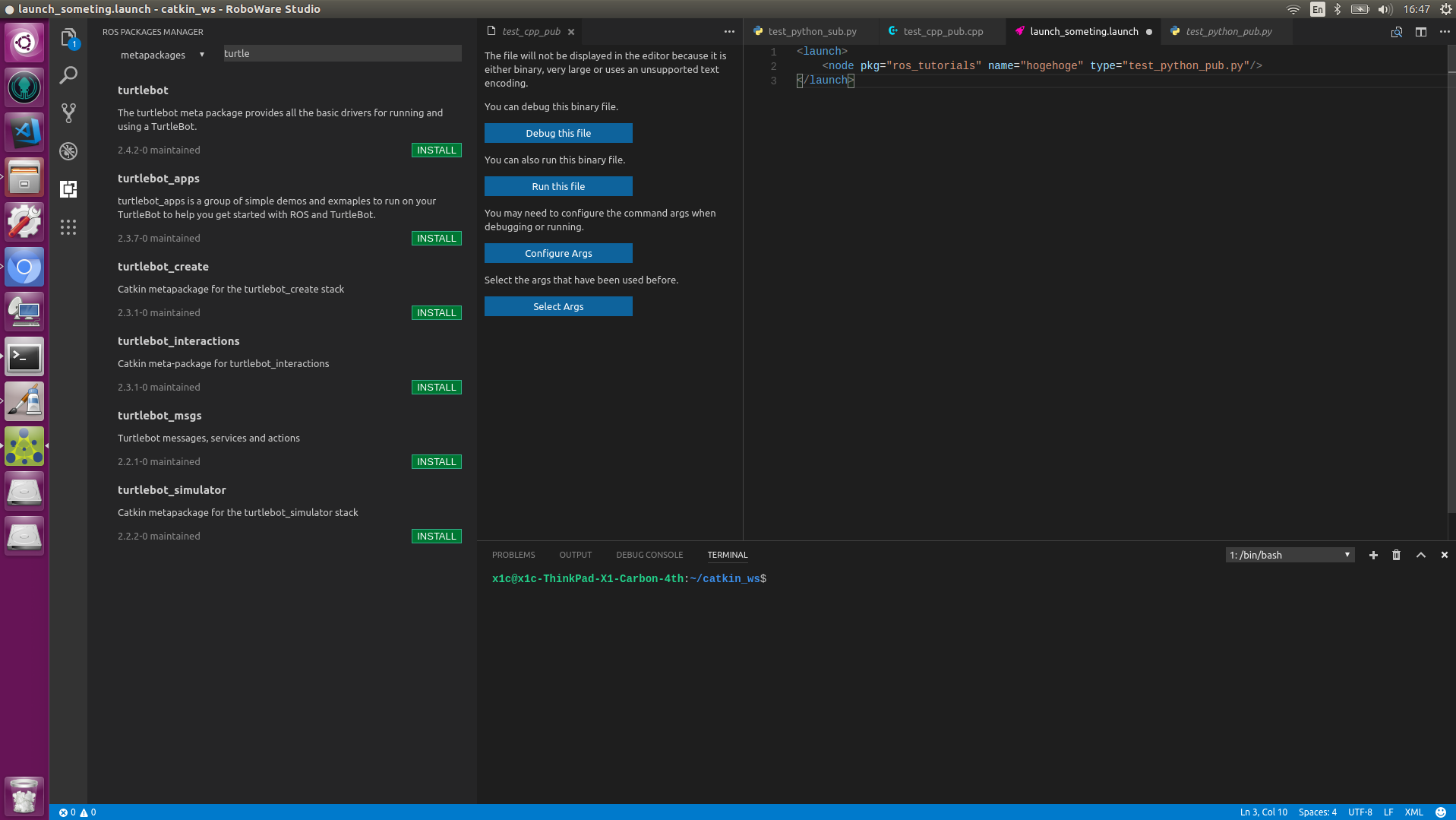The image size is (1456, 820).
Task: Open the Source Control git icon
Action: click(x=68, y=113)
